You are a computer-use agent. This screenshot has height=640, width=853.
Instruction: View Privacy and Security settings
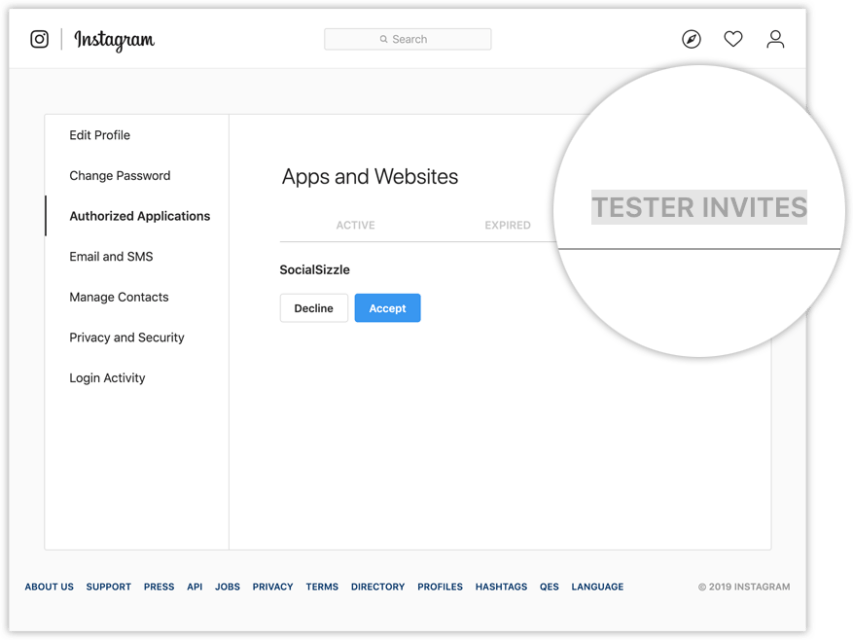pyautogui.click(x=126, y=337)
